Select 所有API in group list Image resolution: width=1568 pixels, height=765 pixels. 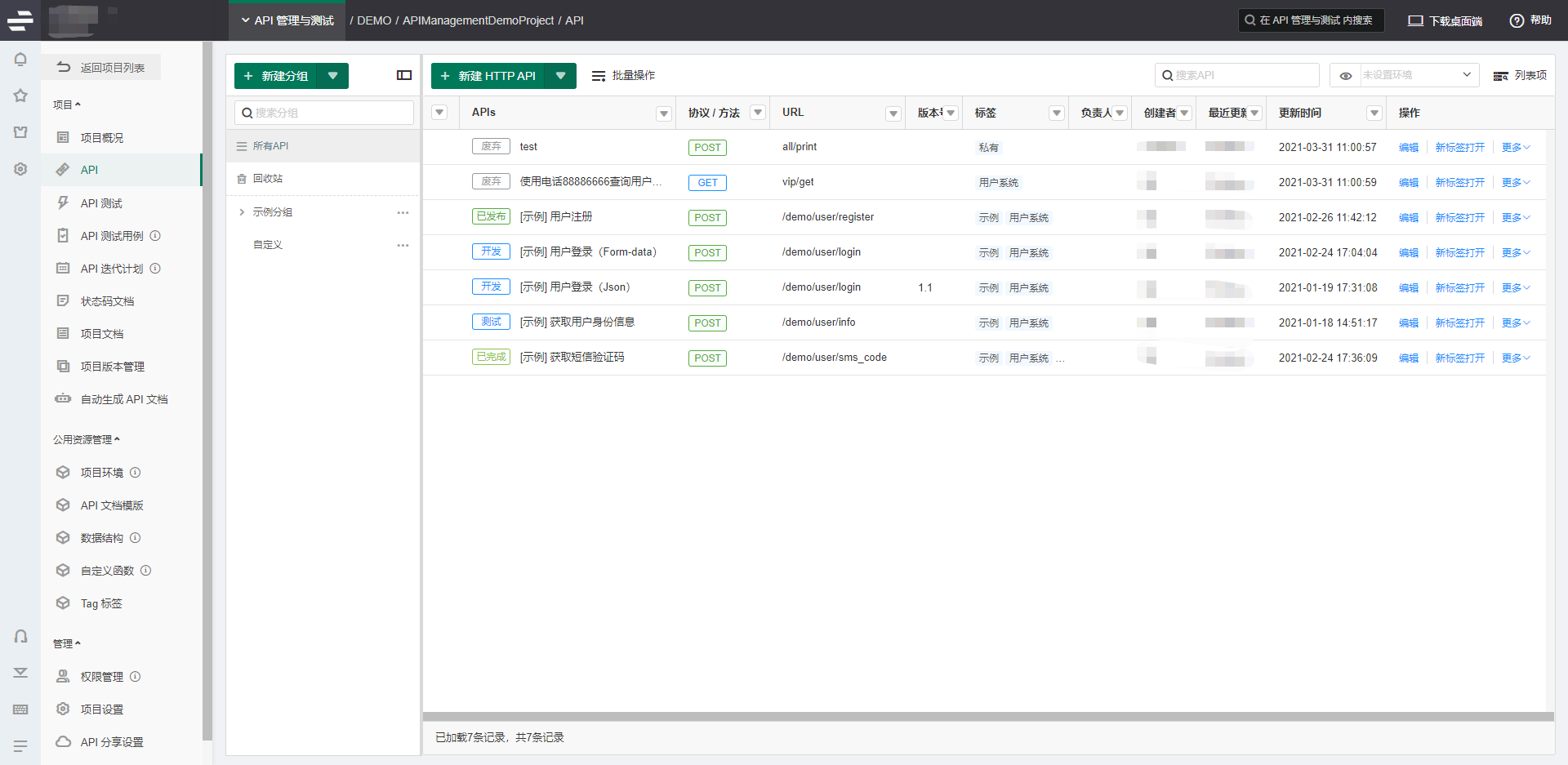323,146
